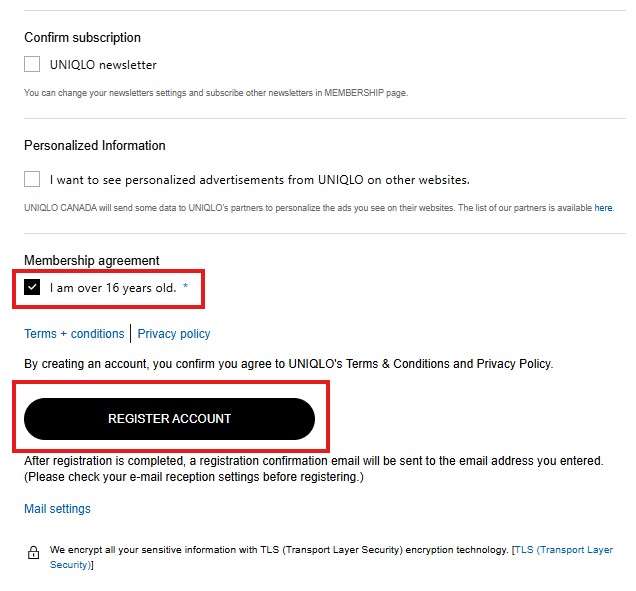This screenshot has width=636, height=591.
Task: Click the 'Personalized Information' heading
Action: click(x=95, y=146)
